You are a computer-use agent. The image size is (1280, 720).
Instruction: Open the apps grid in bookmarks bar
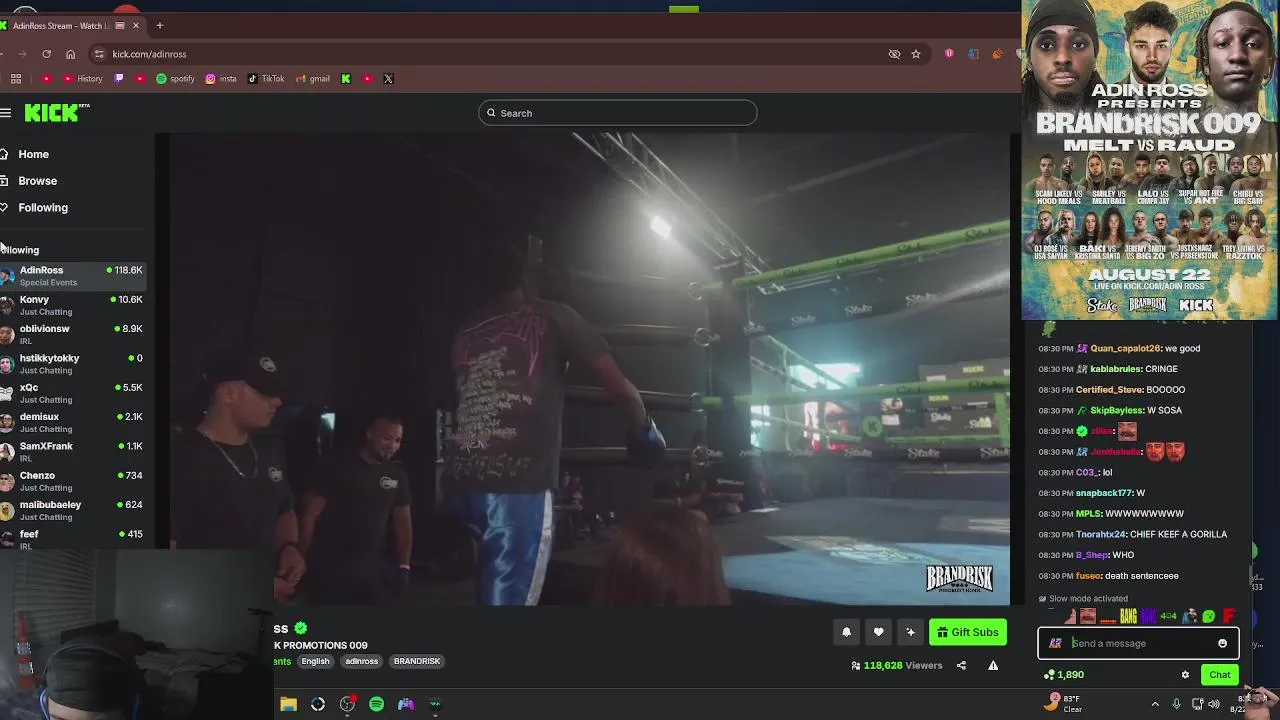coord(16,79)
